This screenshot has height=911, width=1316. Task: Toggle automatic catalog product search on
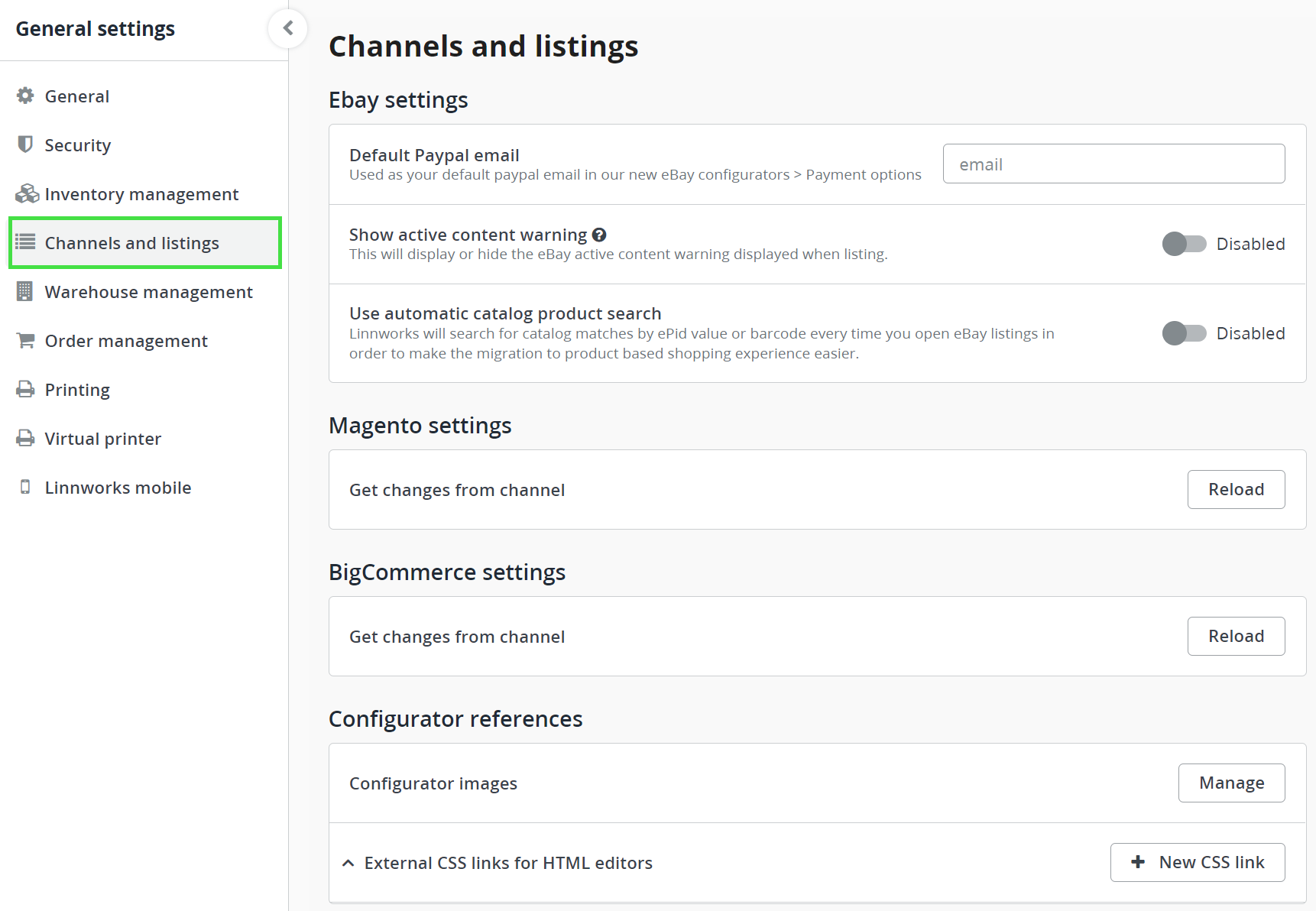tap(1184, 333)
